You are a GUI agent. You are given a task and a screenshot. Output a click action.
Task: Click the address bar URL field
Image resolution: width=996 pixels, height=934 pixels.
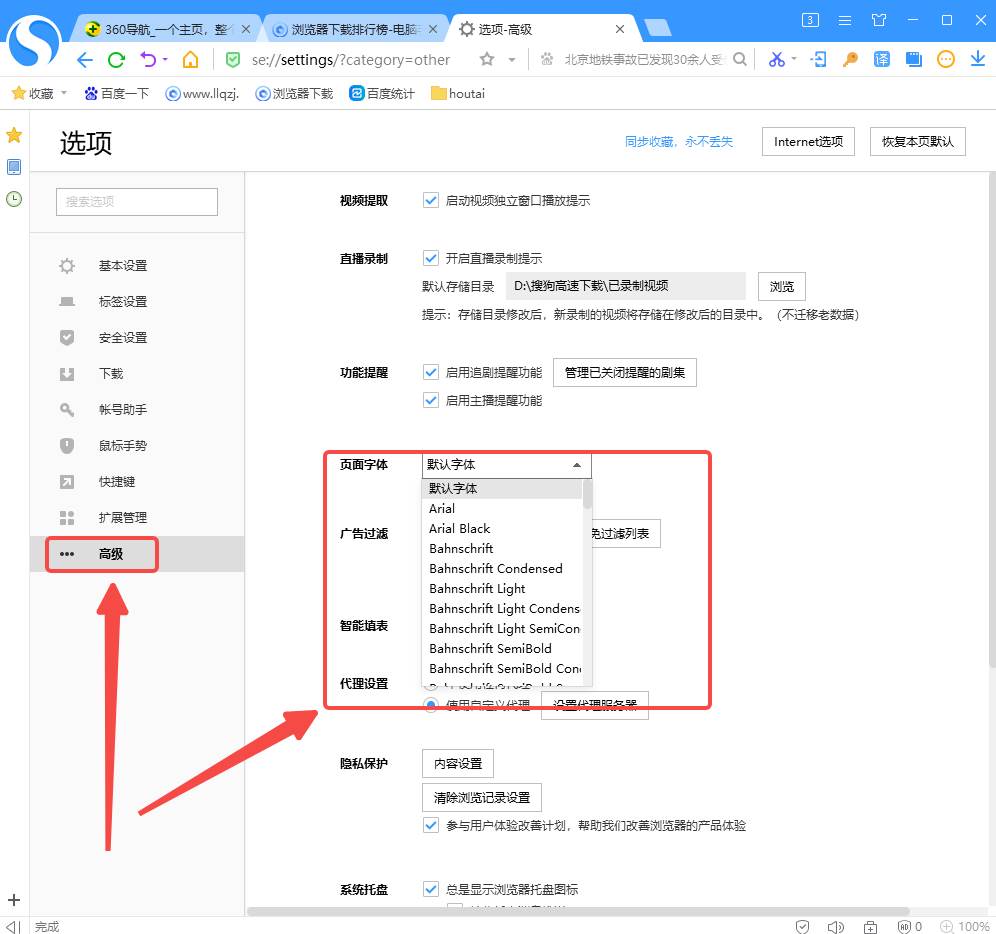coord(351,60)
